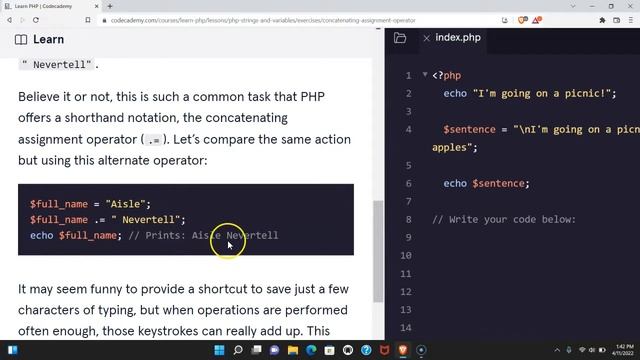Open the browser hamburger menu

[631, 20]
